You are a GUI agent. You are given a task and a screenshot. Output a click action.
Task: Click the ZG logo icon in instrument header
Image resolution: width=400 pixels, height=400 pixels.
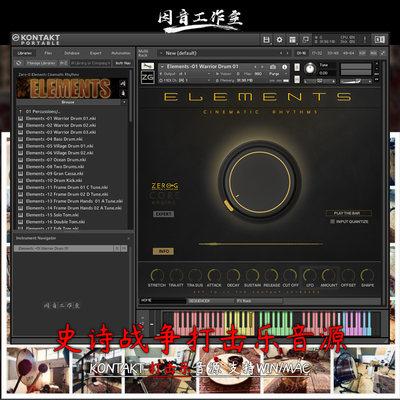point(147,78)
